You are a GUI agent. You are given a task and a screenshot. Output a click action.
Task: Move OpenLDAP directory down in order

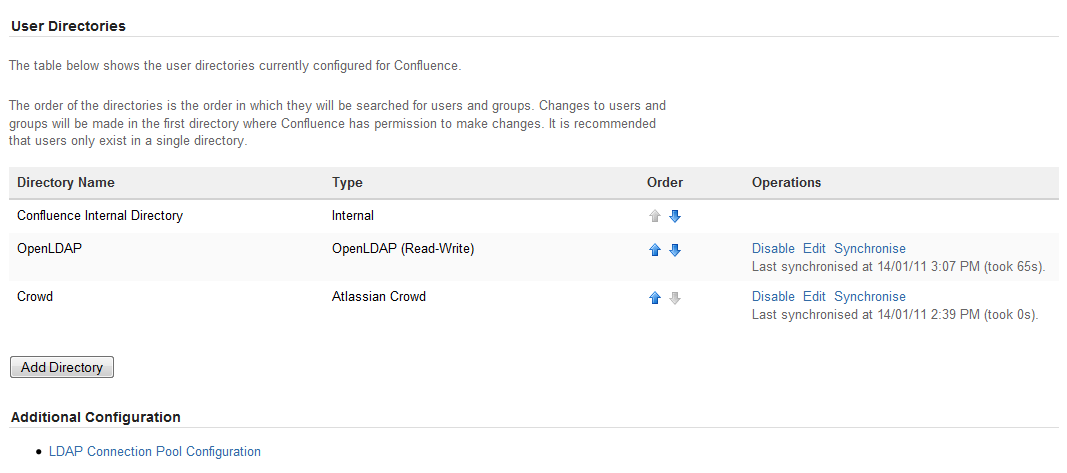click(675, 250)
